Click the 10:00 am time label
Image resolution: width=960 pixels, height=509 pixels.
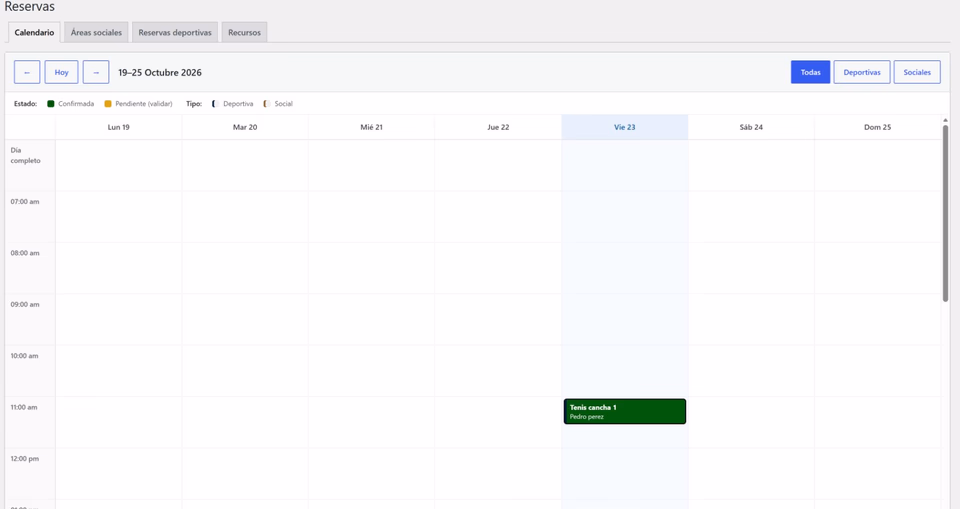click(x=24, y=356)
